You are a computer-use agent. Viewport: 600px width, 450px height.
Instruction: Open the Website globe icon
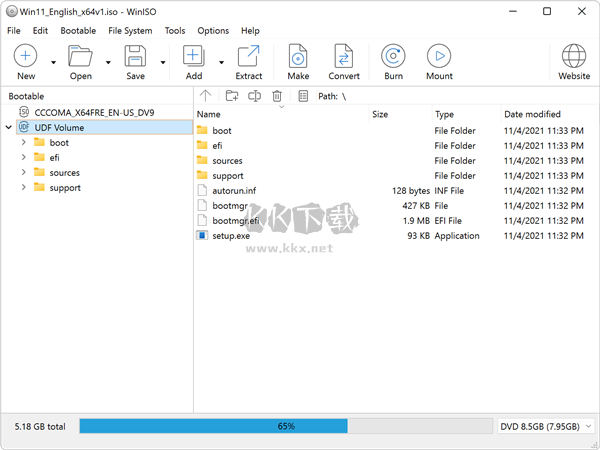coord(574,56)
